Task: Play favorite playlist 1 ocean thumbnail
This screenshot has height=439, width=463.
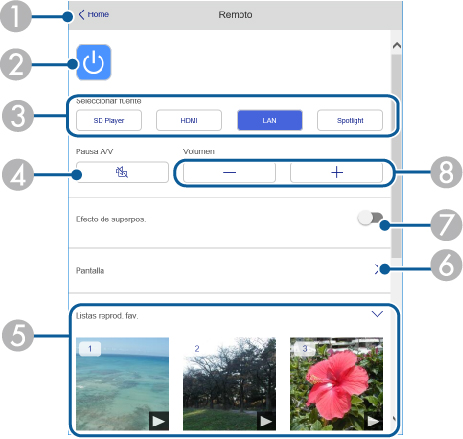Action: [x=122, y=384]
